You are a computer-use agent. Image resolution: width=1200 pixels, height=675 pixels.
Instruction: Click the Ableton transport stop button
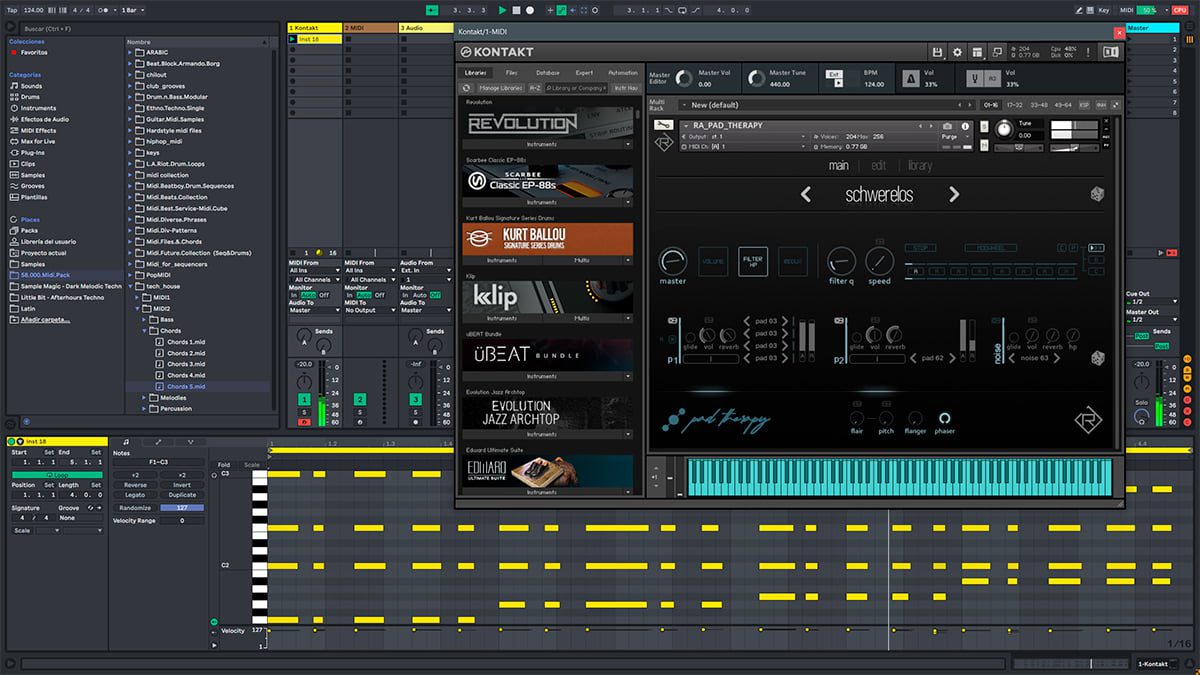tap(516, 10)
